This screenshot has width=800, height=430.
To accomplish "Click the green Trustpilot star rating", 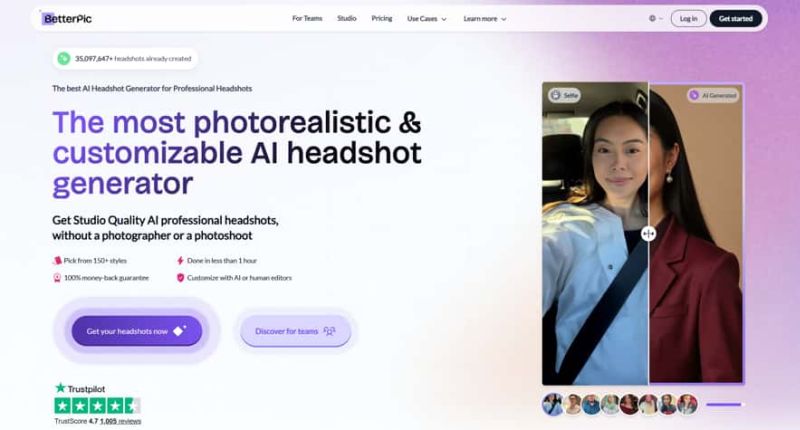I will pos(97,405).
